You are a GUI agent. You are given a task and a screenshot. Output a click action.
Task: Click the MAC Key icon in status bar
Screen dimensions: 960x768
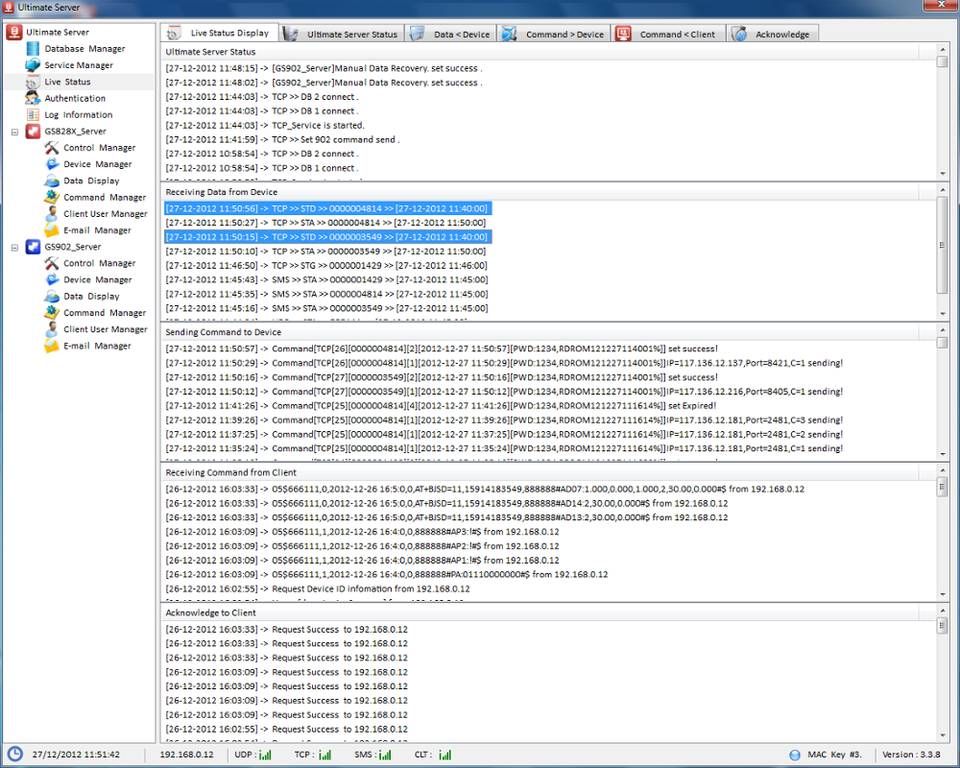point(795,755)
